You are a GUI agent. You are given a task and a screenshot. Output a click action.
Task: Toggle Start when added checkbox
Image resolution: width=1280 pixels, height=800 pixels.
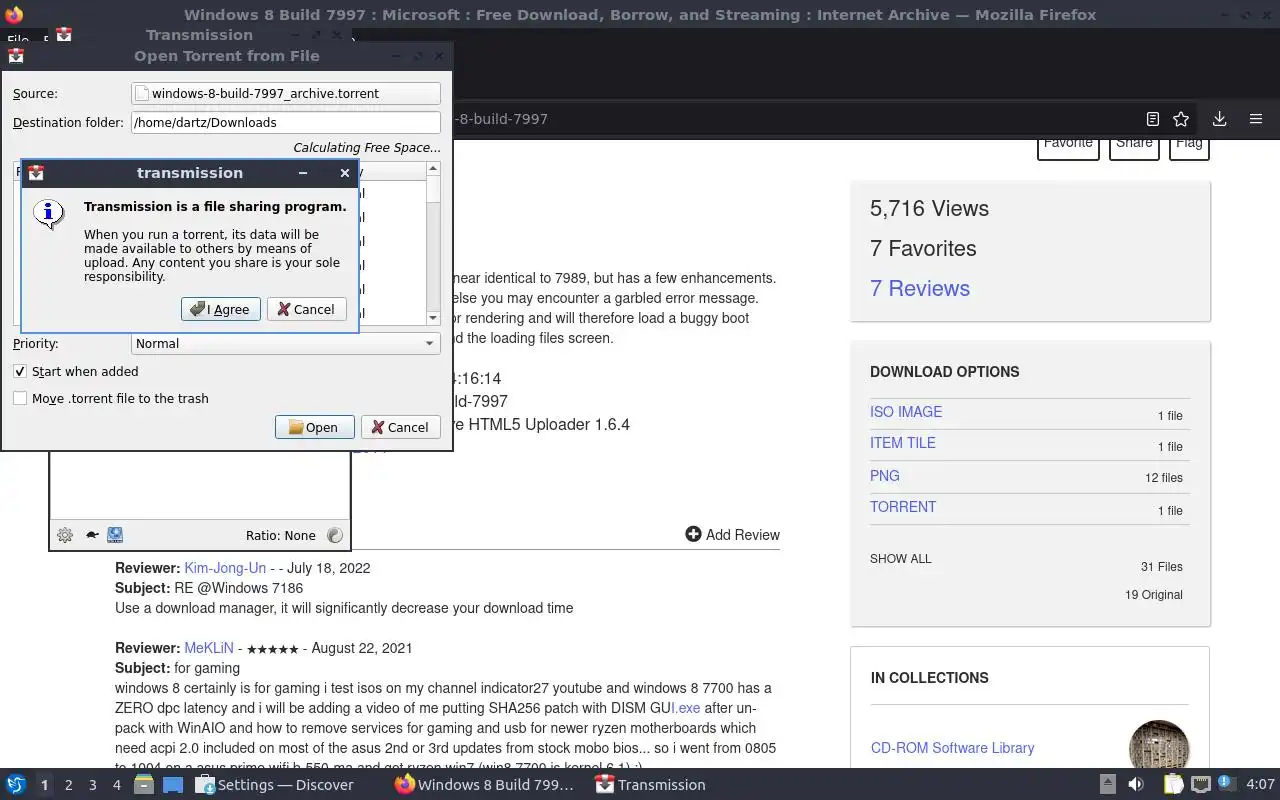[20, 371]
